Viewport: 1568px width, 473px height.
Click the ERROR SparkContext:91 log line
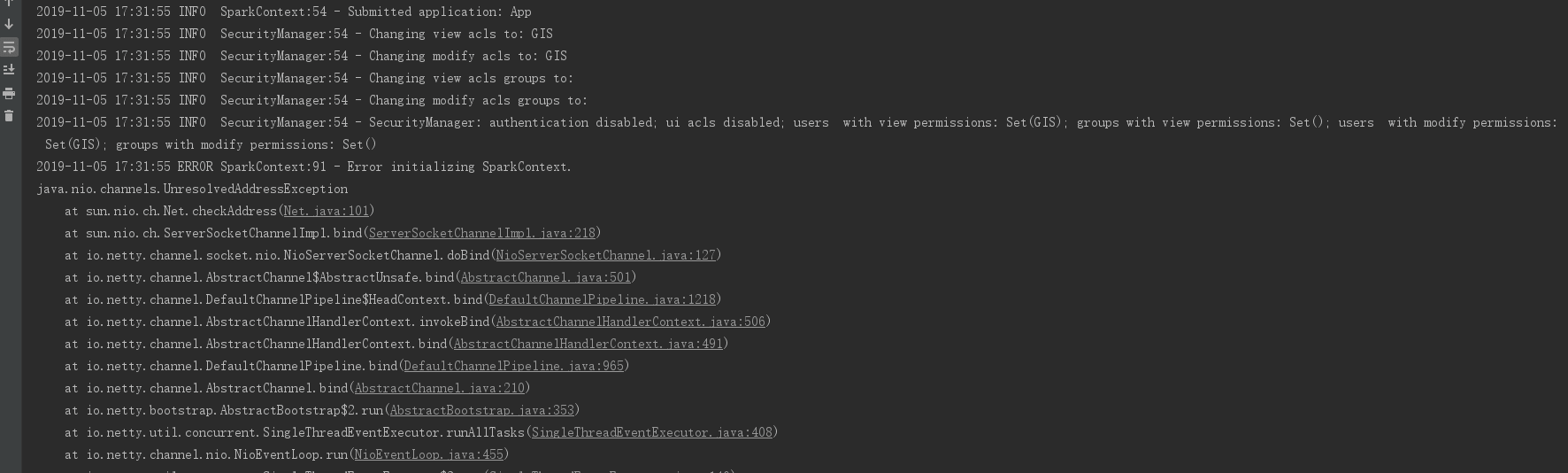pos(304,167)
